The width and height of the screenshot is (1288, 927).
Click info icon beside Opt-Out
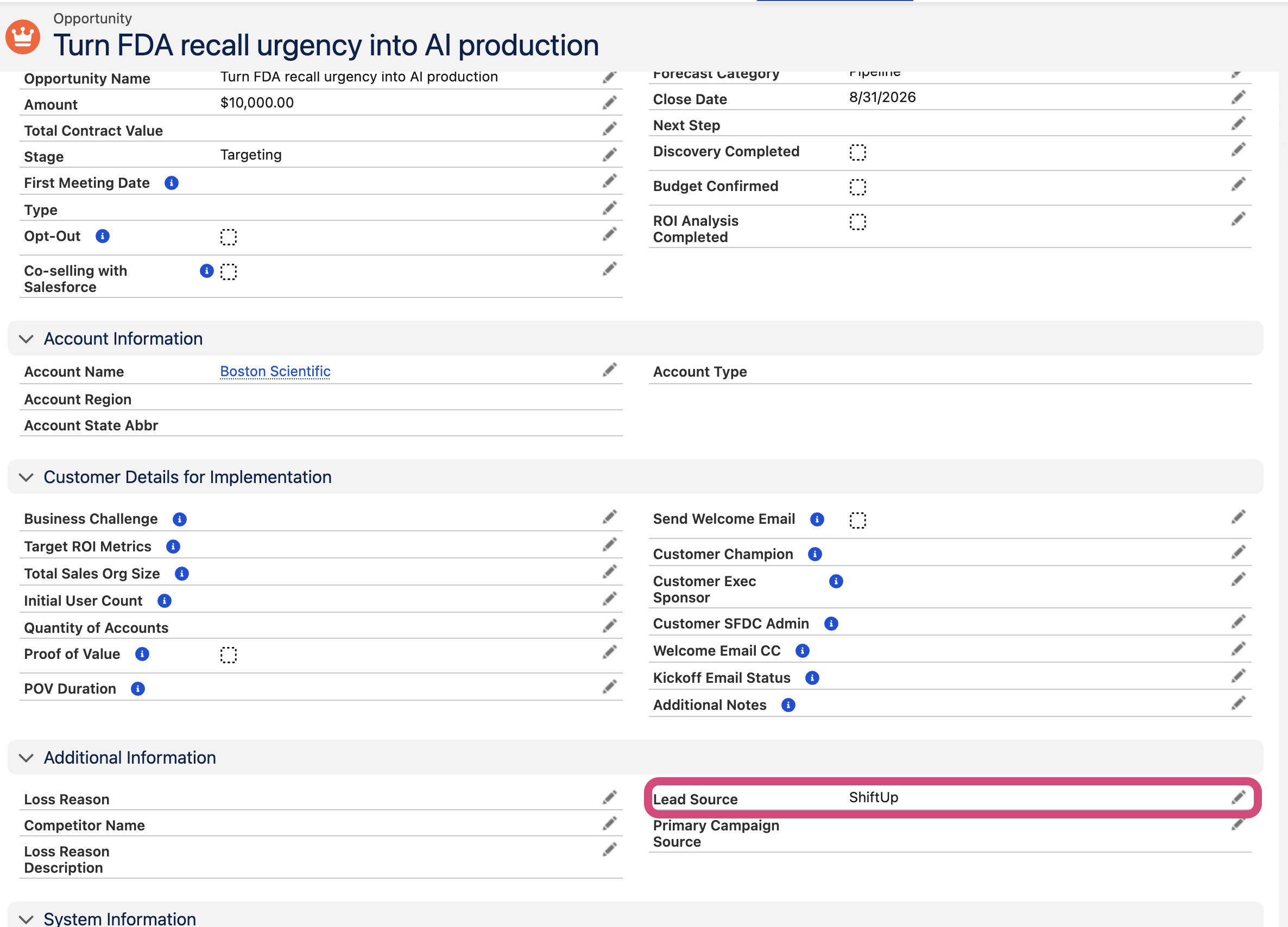point(102,236)
